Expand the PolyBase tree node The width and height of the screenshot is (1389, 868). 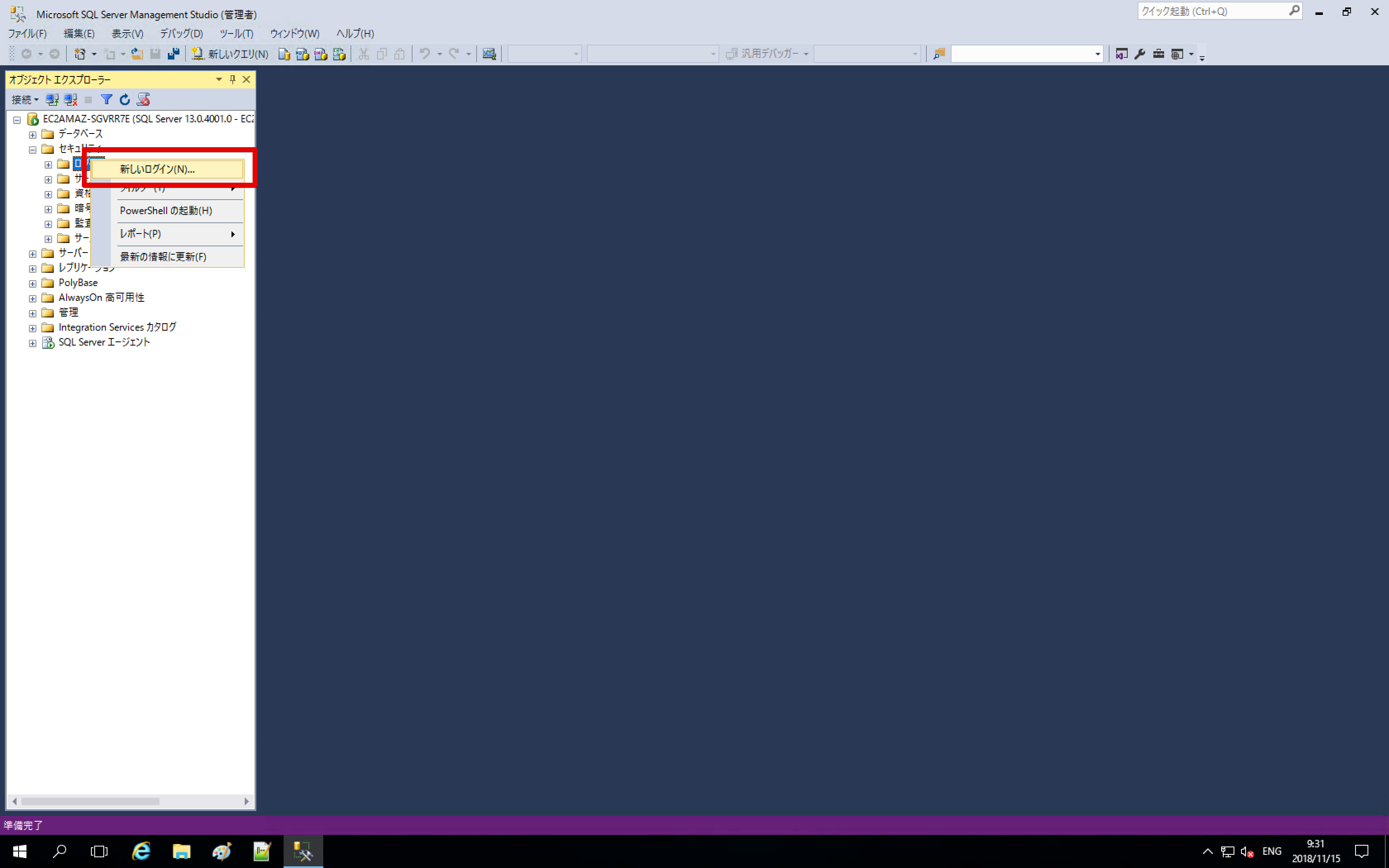[33, 284]
